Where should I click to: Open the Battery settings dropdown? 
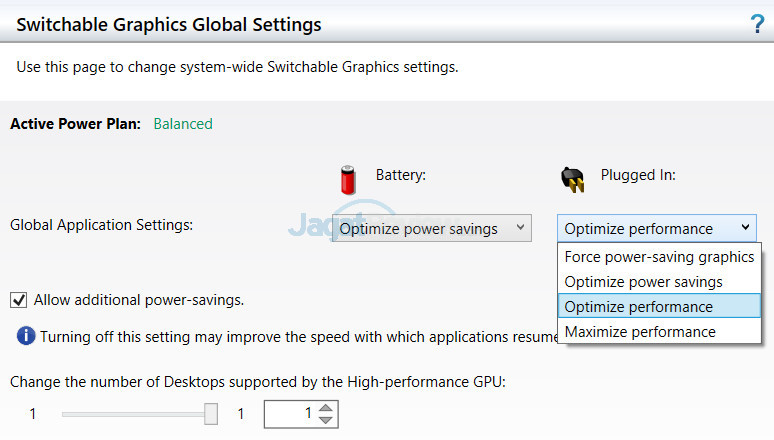click(x=431, y=229)
